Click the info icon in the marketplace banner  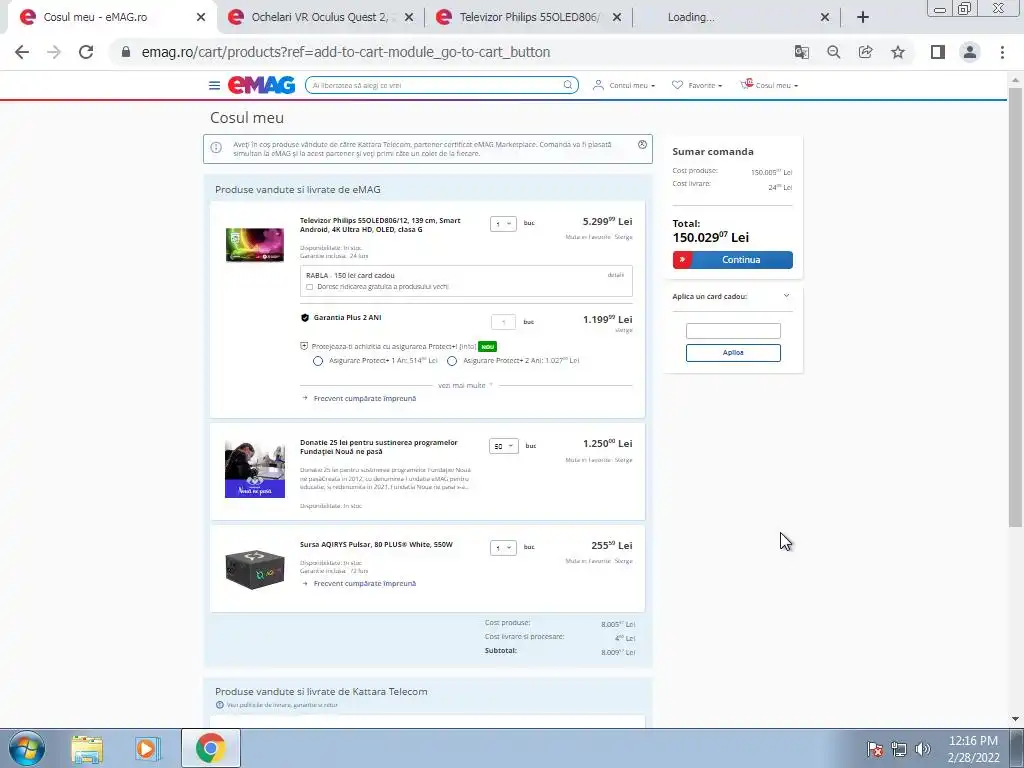click(x=216, y=148)
